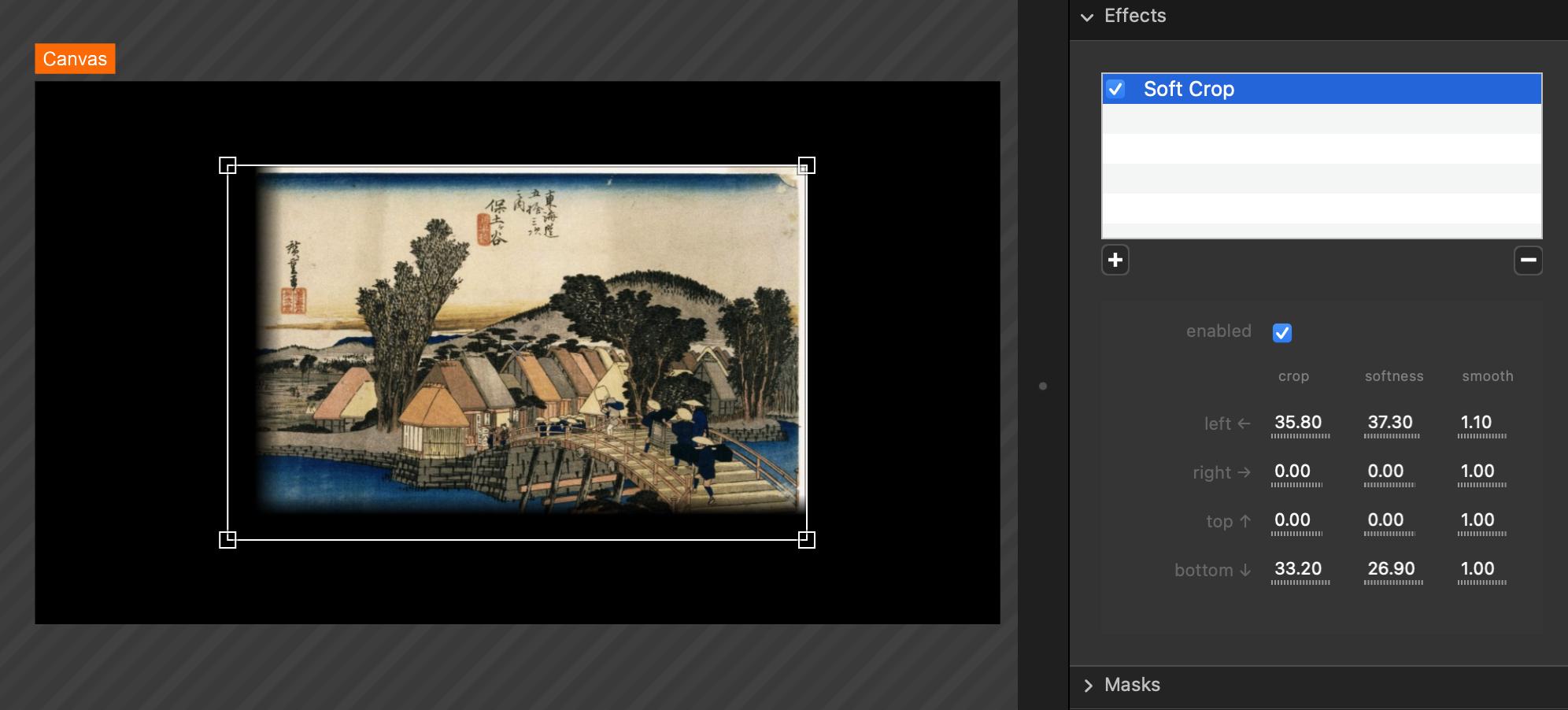Screen dimensions: 1568x710
Task: Click the top-right crop handle on canvas
Action: click(806, 165)
